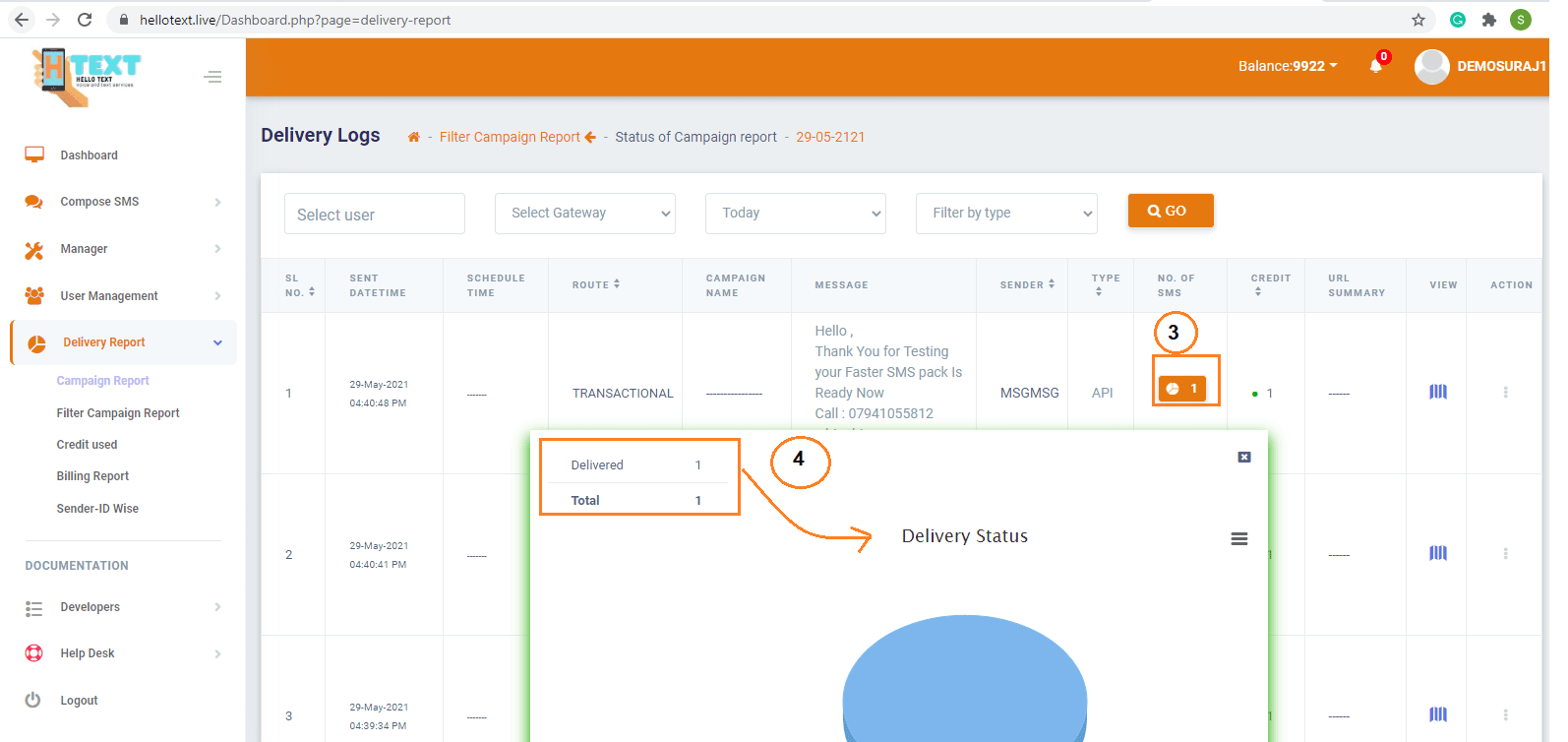This screenshot has height=742, width=1568.
Task: Open the Filter by type dropdown
Action: click(x=1006, y=214)
